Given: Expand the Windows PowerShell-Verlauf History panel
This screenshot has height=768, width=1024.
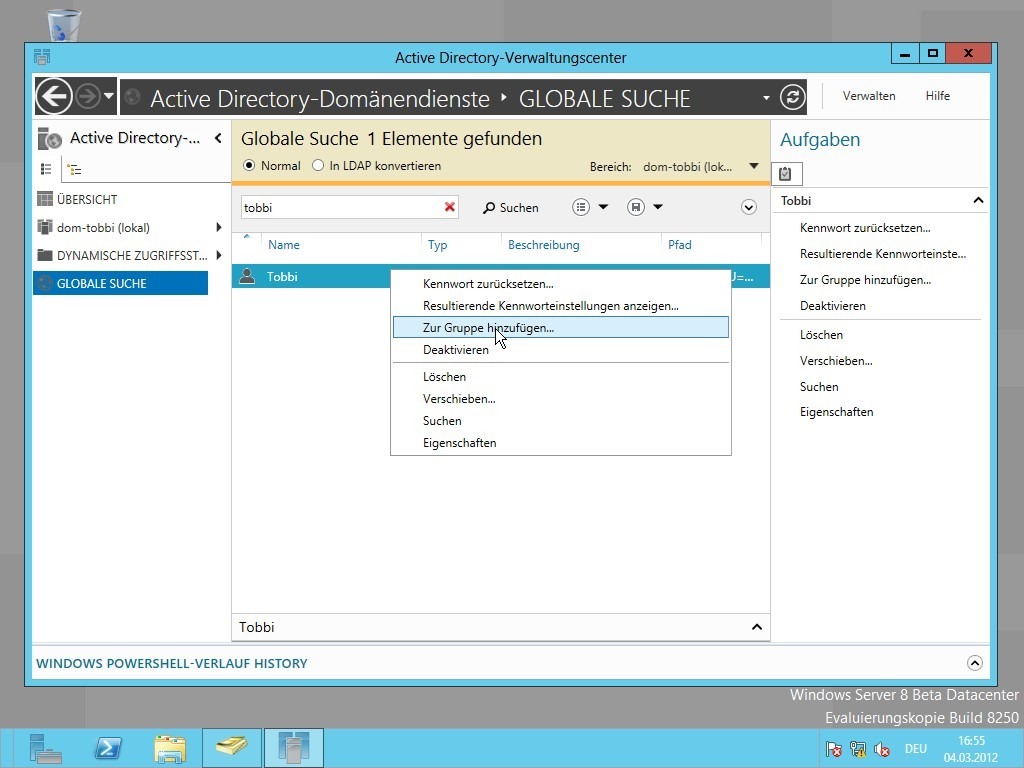Looking at the screenshot, I should coord(974,663).
